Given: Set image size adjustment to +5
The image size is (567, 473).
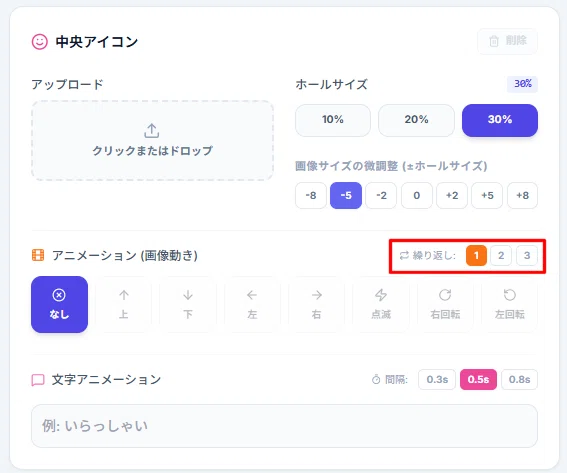Looking at the screenshot, I should click(487, 196).
